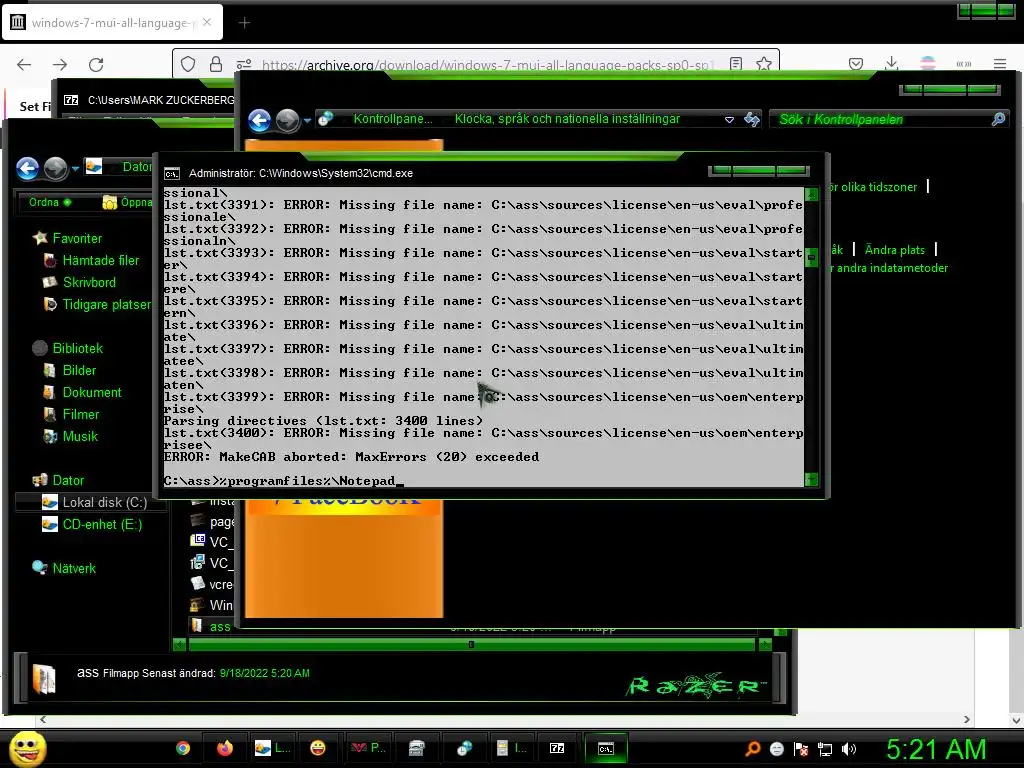Click the Save to Pocket icon
1024x768 pixels.
pos(856,64)
